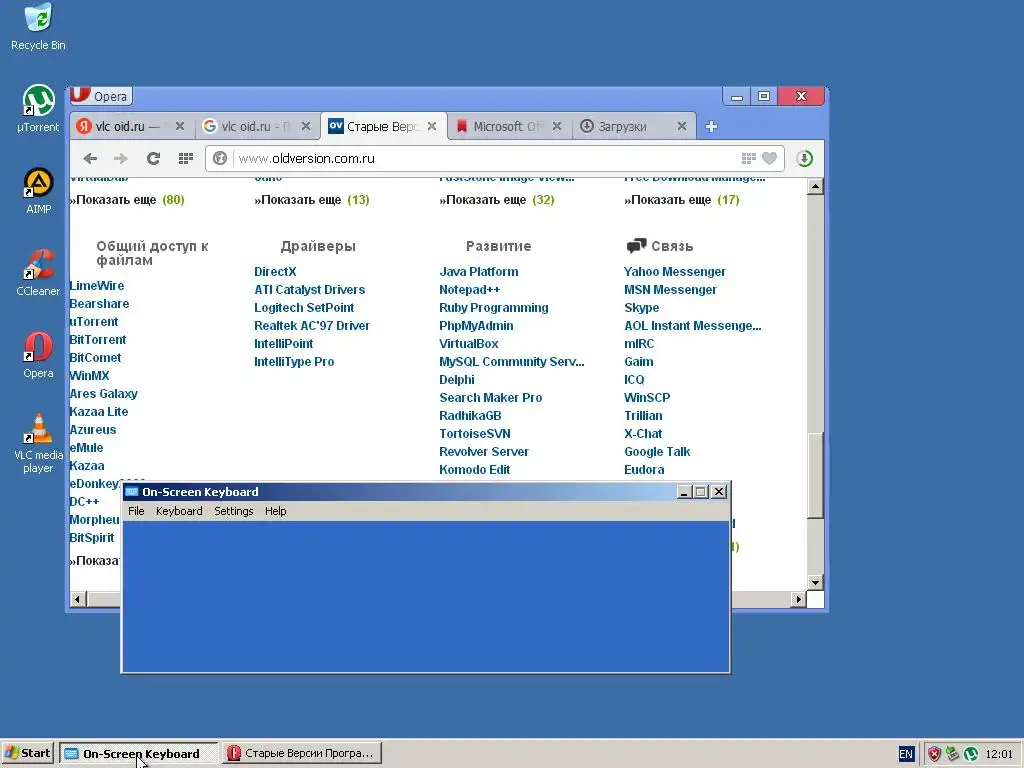The height and width of the screenshot is (768, 1024).
Task: Open the downloads arrow icon beside address bar
Action: point(805,159)
